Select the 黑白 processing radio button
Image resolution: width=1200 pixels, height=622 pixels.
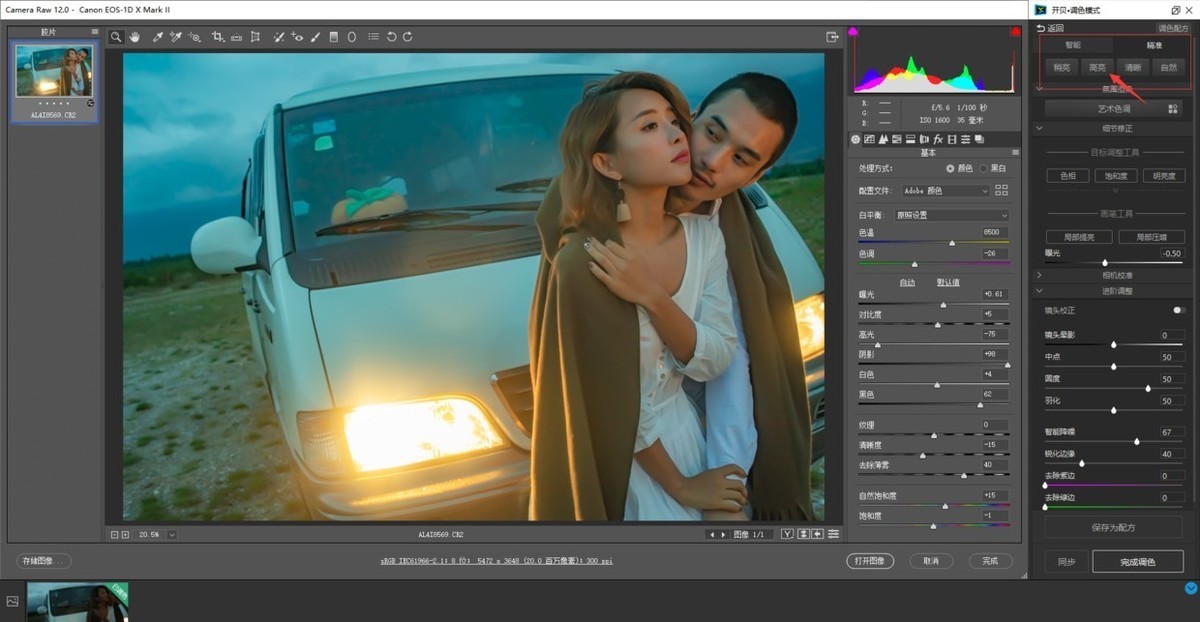984,168
